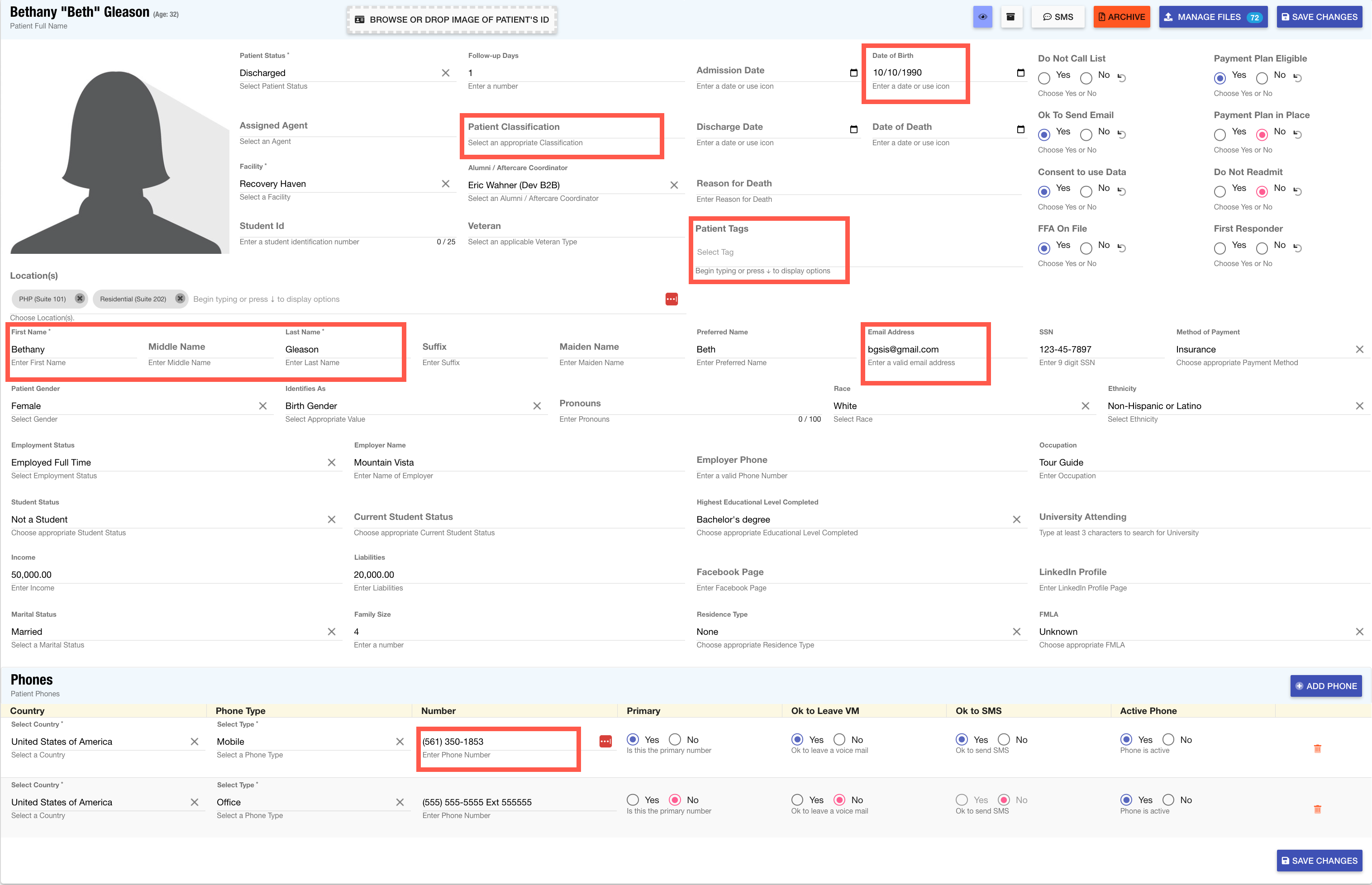Open the Date of Death calendar picker
Viewport: 1372px width, 885px height.
[1021, 129]
